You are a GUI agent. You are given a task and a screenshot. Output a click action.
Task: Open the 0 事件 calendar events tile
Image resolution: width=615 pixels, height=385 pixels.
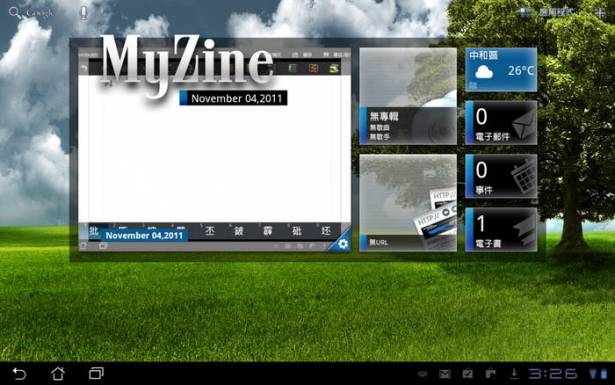click(x=501, y=176)
